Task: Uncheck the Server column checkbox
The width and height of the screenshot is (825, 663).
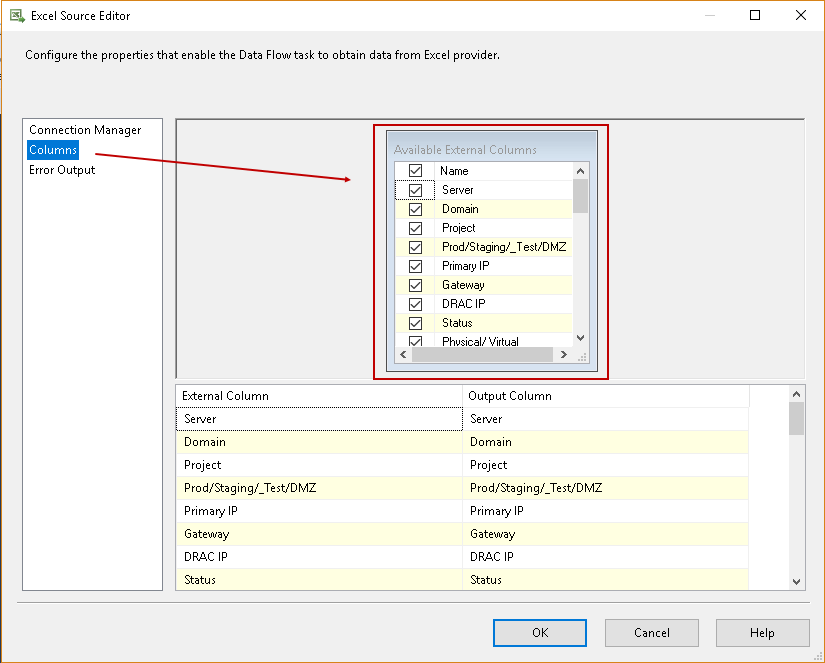Action: point(415,190)
